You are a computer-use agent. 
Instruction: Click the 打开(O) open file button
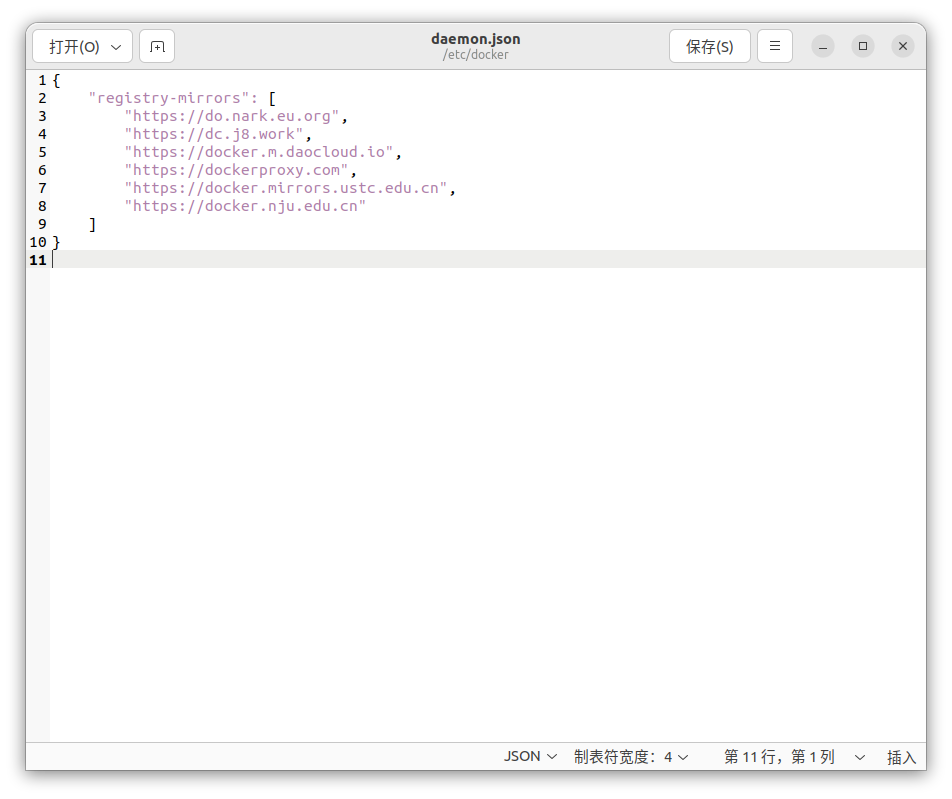click(74, 47)
